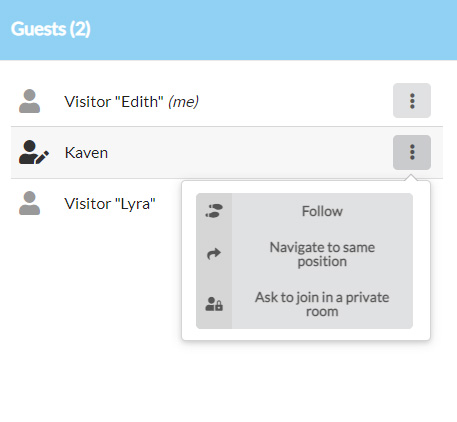The width and height of the screenshot is (457, 422).
Task: Select Follow from the popup menu
Action: tap(304, 211)
